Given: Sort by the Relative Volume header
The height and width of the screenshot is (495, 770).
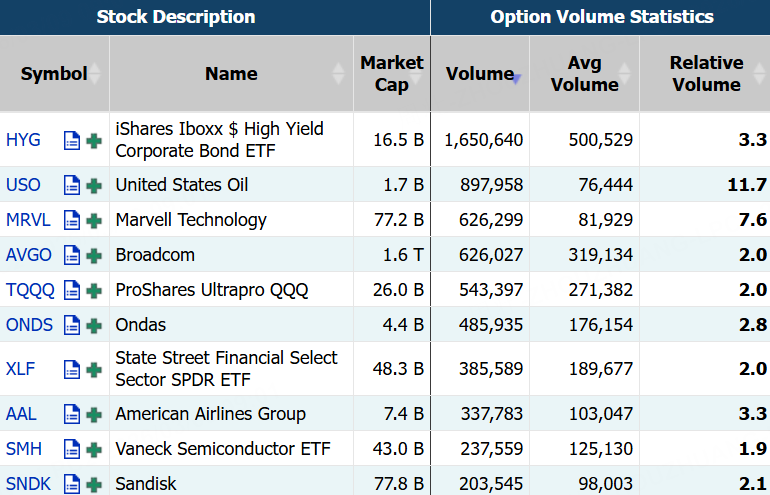Looking at the screenshot, I should [x=706, y=74].
